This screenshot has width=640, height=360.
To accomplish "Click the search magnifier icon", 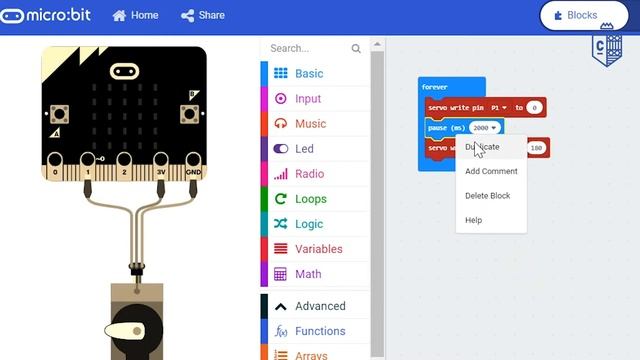I will [x=356, y=49].
